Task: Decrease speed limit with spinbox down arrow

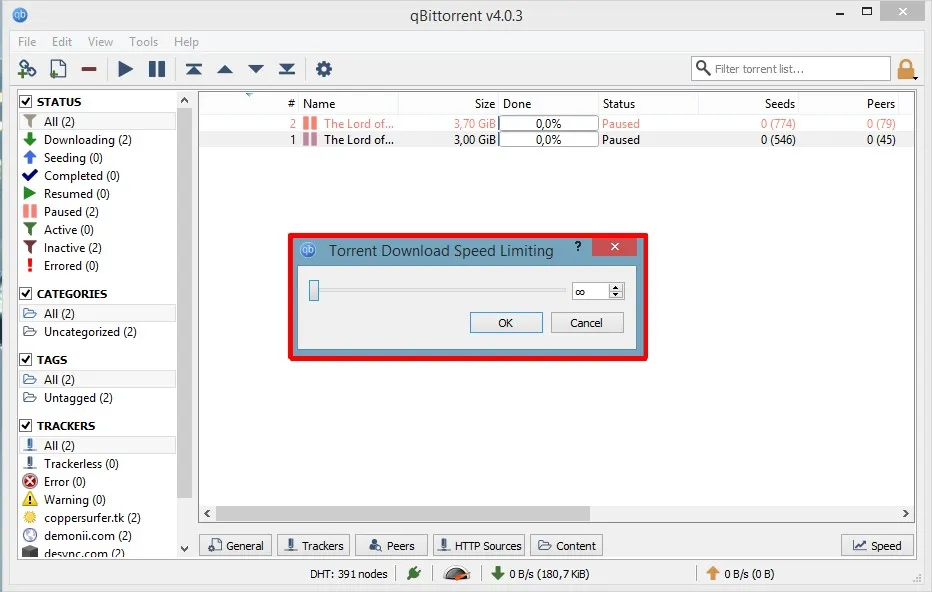Action: (616, 295)
